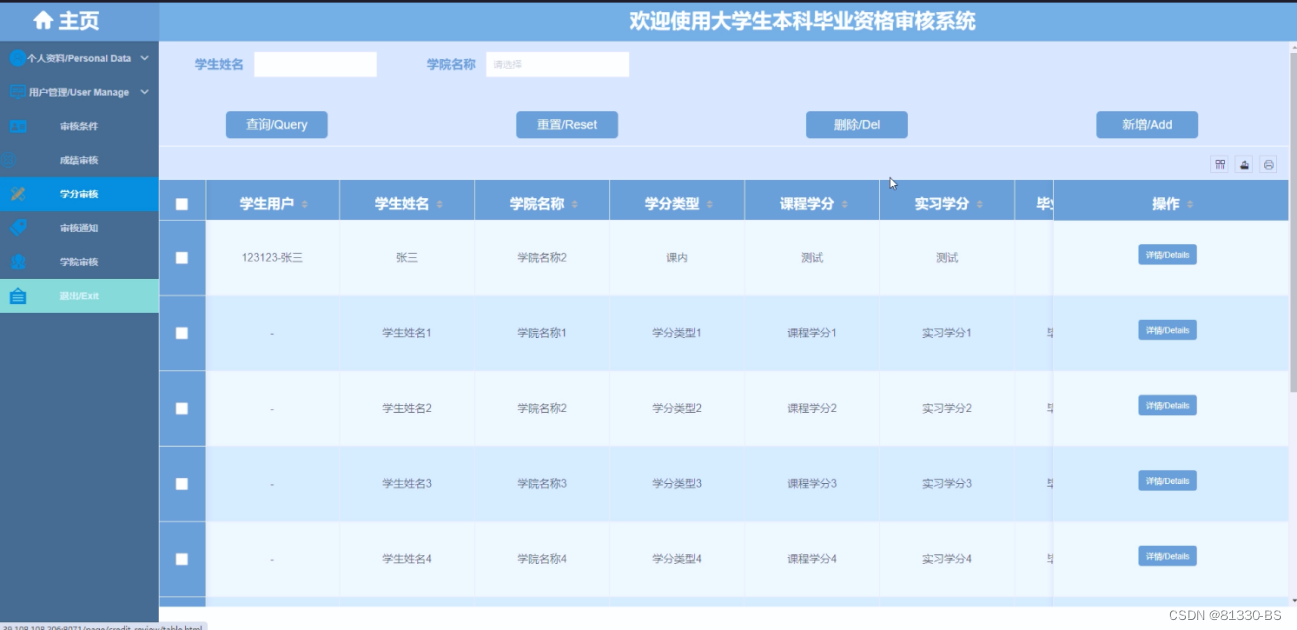Sort by 学院名称 column arrows
1297x630 pixels.
point(575,204)
